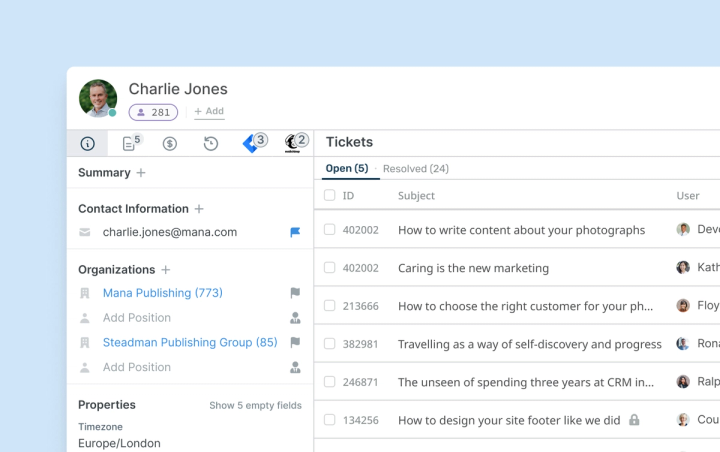Open the Steadman Publishing Group (85) link
This screenshot has width=720, height=452.
coord(190,343)
